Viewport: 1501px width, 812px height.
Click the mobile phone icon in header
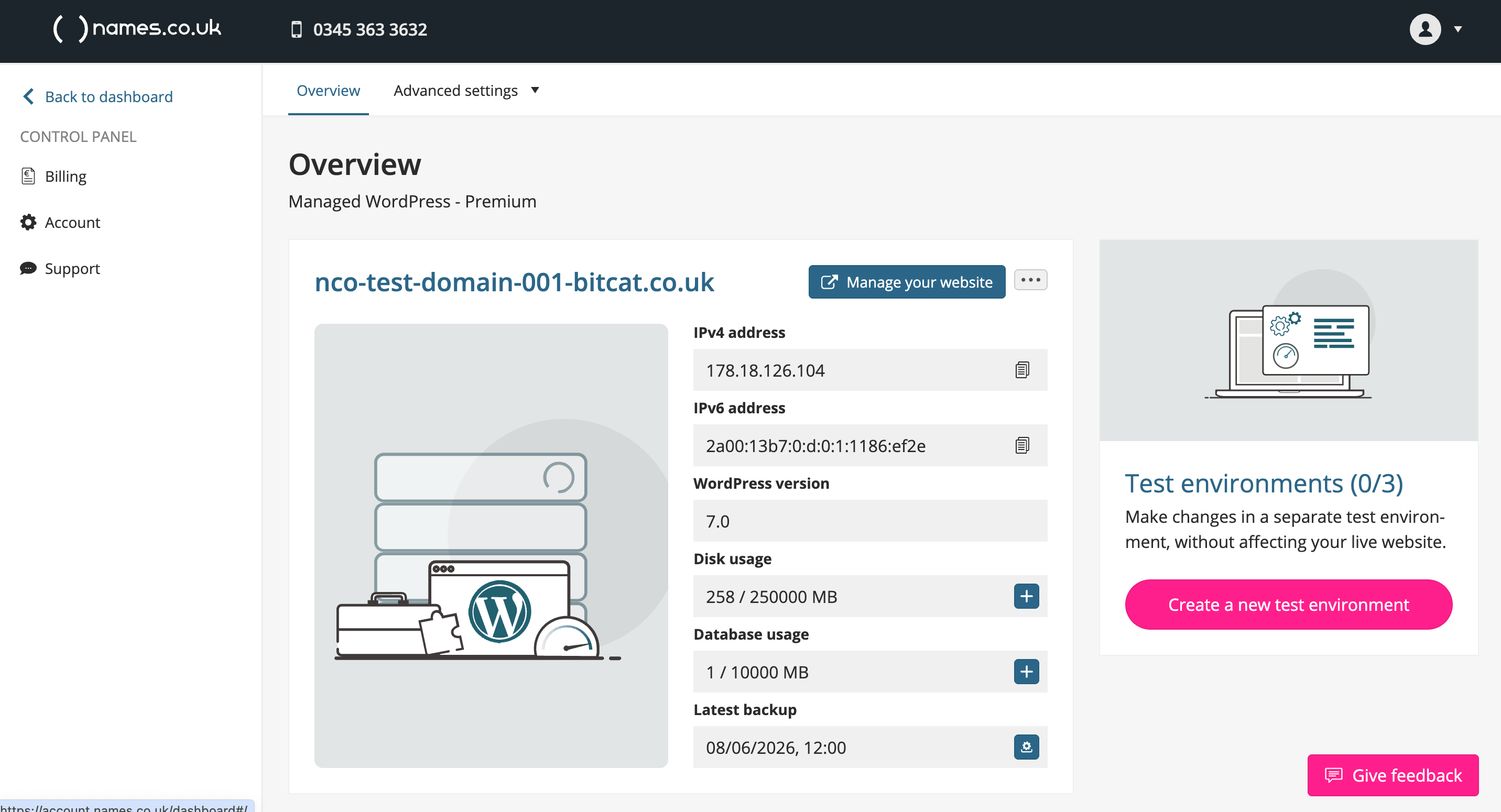point(296,29)
